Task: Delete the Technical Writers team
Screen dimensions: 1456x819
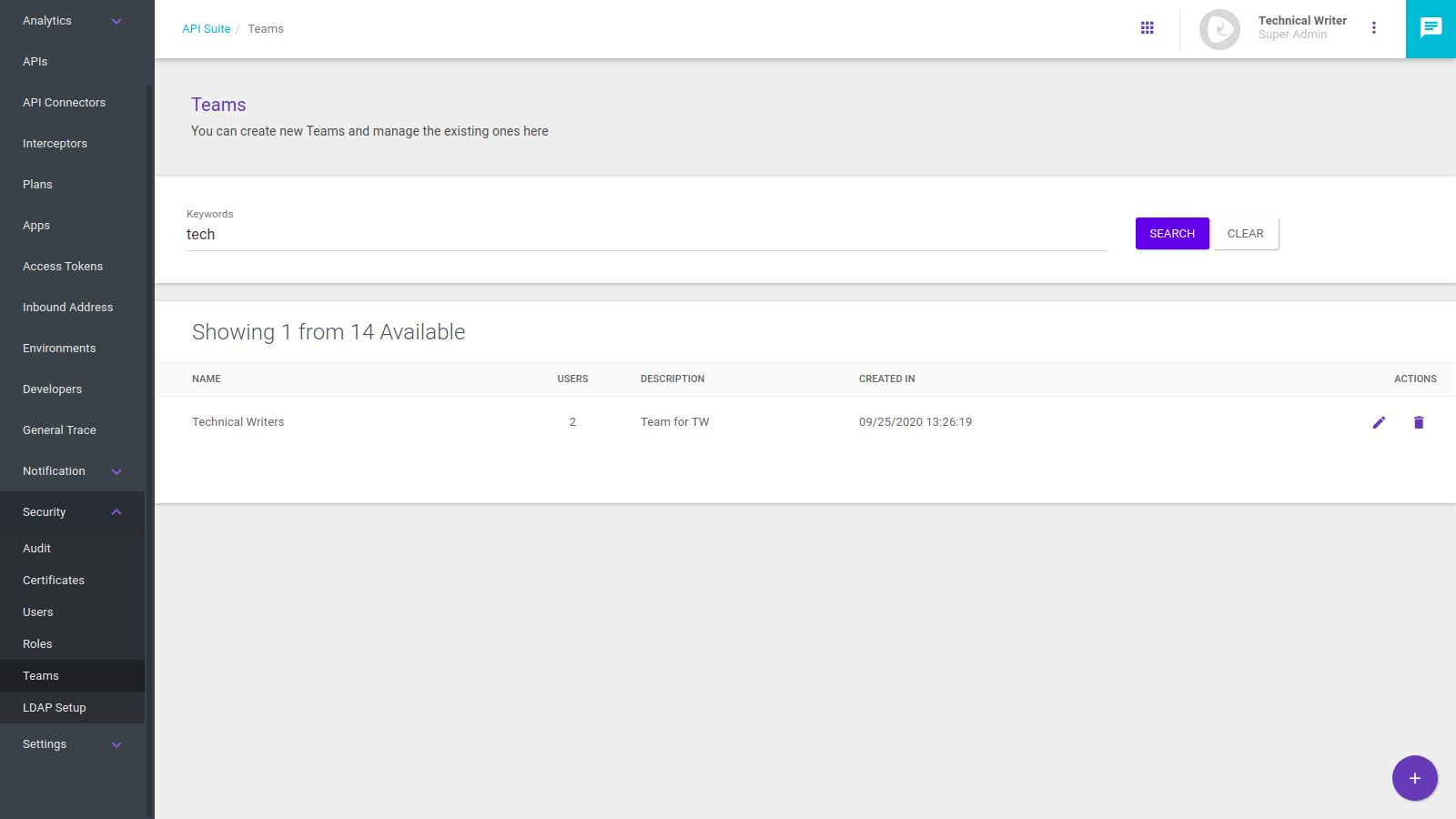Action: 1419,422
